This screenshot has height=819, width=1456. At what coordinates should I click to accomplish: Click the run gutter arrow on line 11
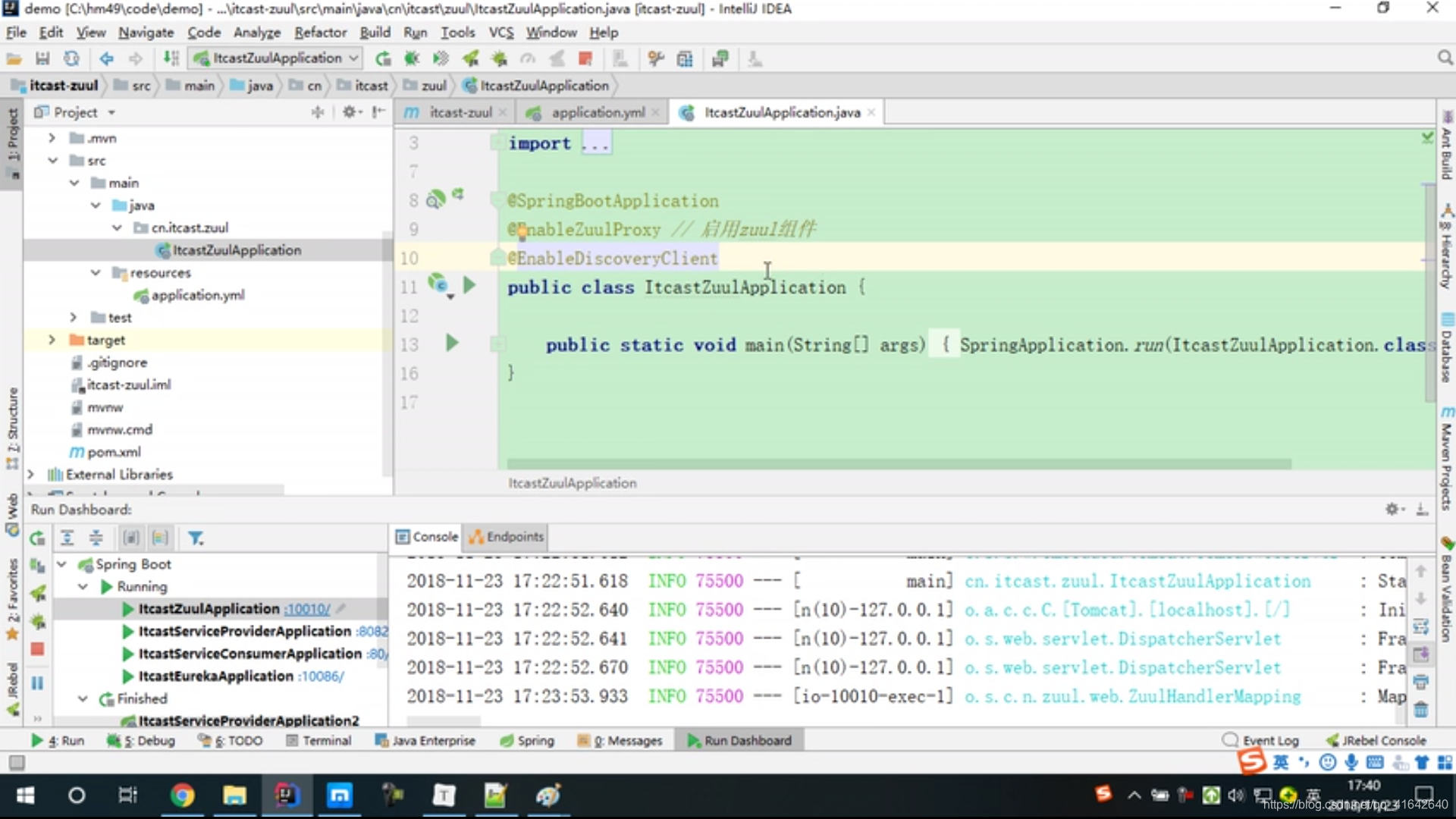coord(469,285)
